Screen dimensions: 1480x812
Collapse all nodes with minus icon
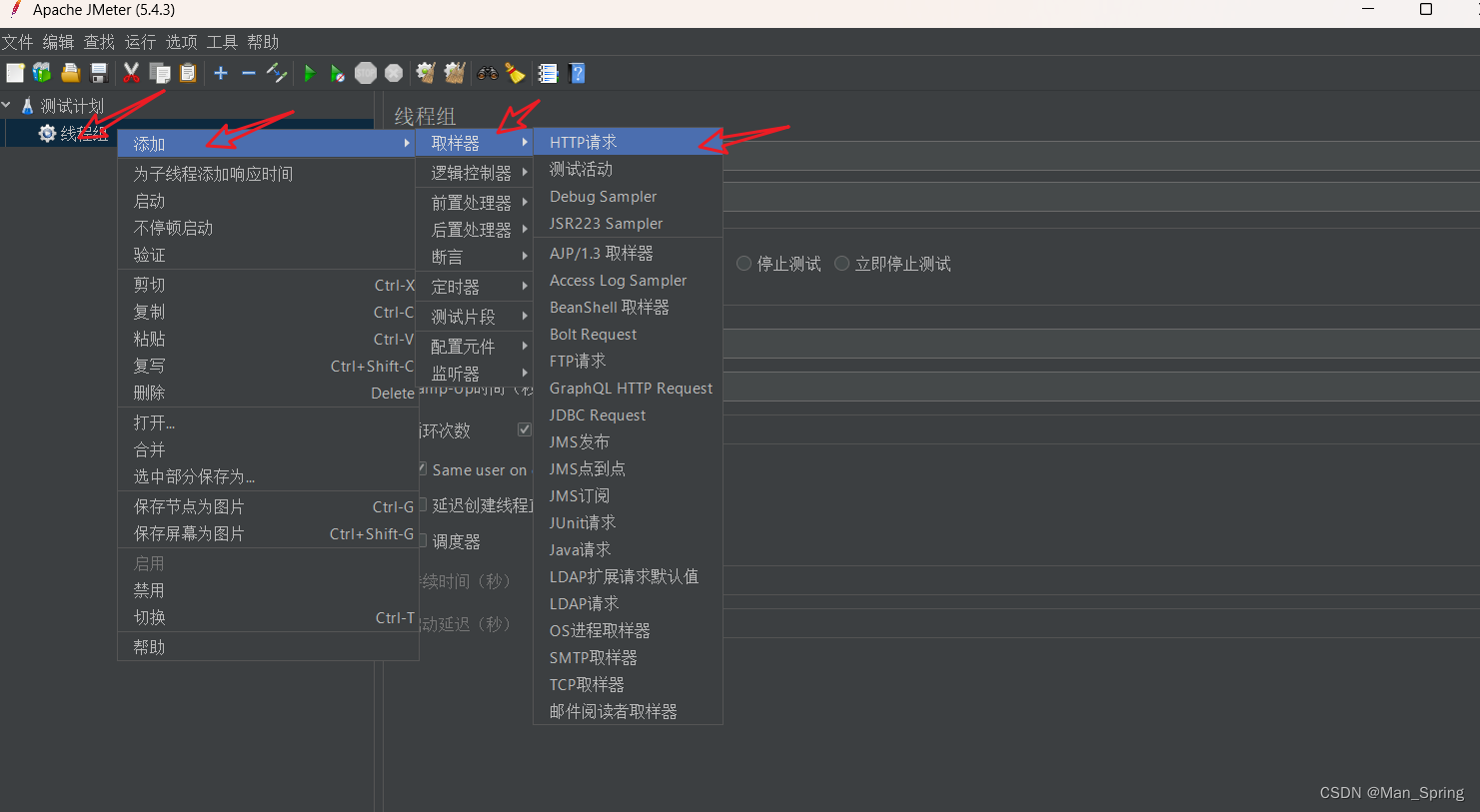[249, 73]
